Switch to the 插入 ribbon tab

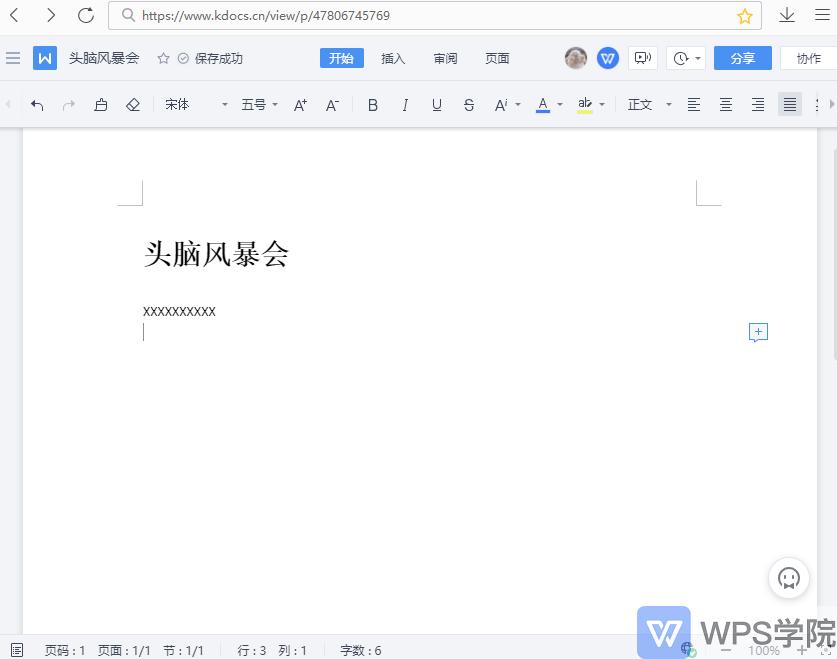(392, 58)
